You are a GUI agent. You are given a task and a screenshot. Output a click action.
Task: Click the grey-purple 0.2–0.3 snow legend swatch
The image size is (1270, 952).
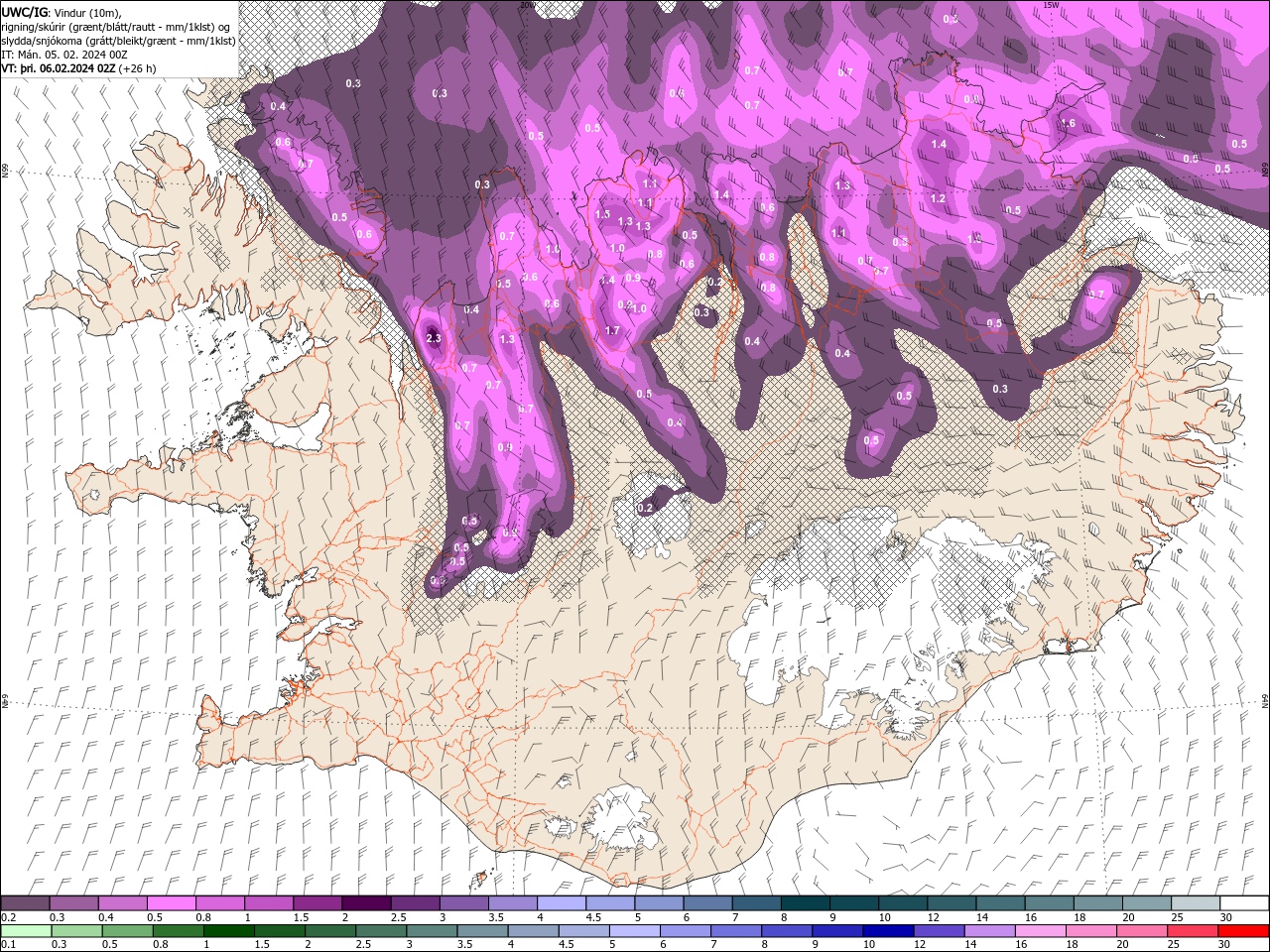coord(26,903)
